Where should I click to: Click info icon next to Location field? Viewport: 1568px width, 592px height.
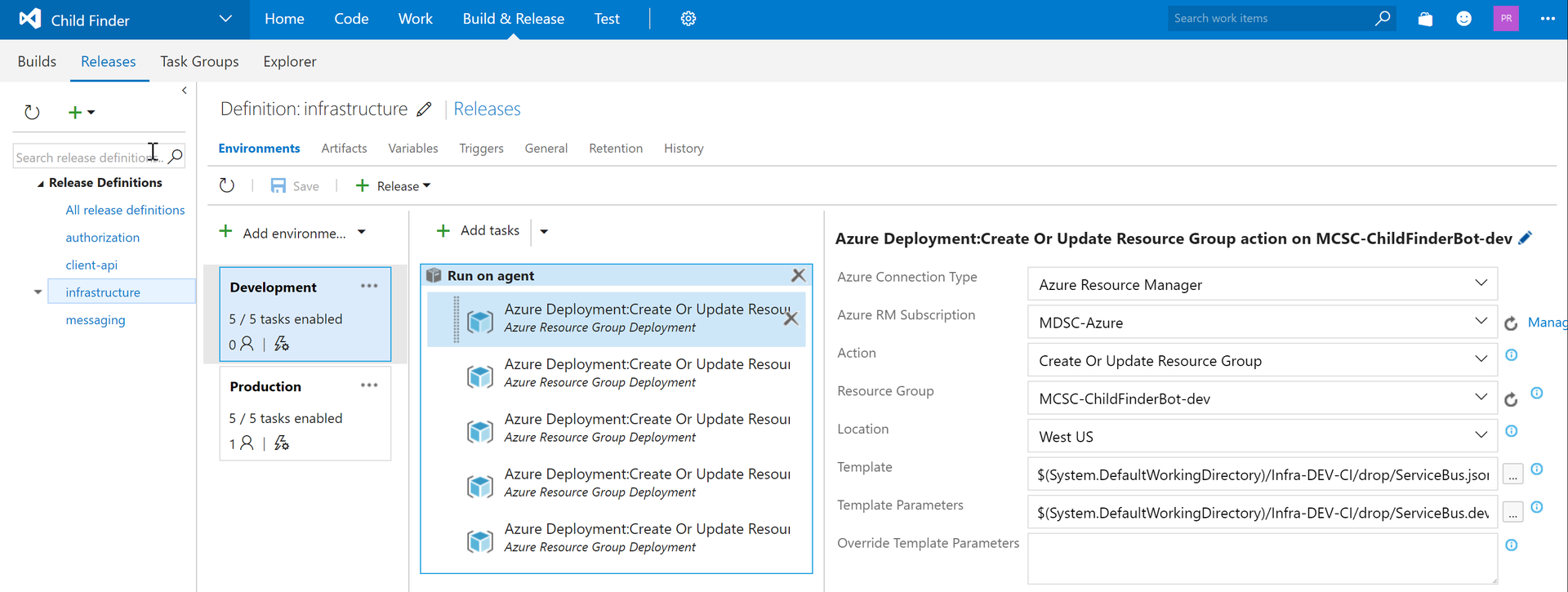coord(1512,431)
